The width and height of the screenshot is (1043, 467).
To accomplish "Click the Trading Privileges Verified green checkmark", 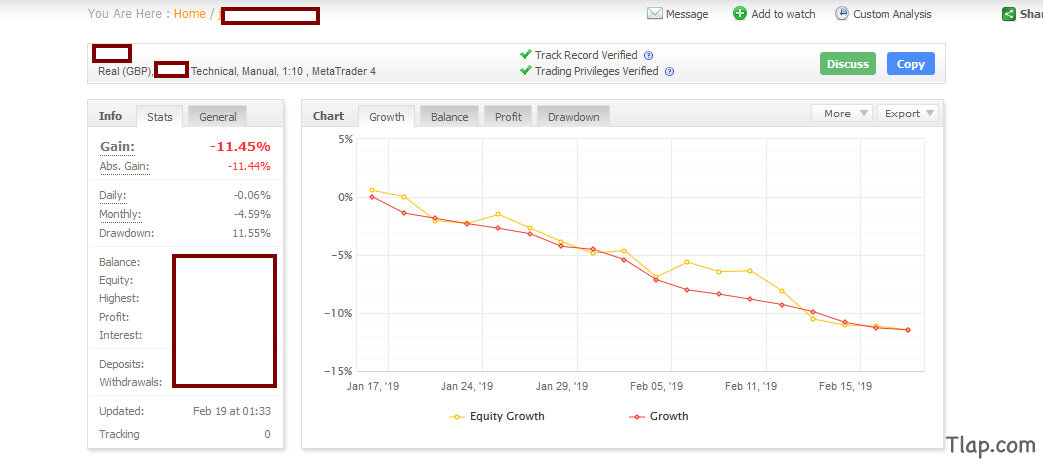I will click(x=525, y=71).
